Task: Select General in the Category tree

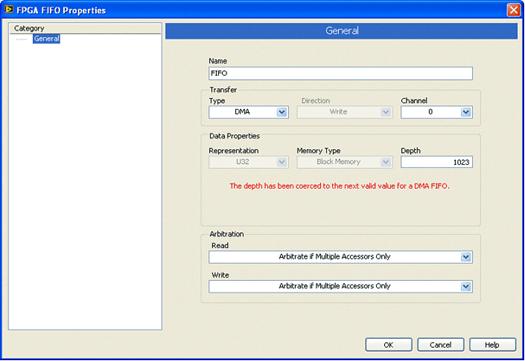Action: (46, 39)
